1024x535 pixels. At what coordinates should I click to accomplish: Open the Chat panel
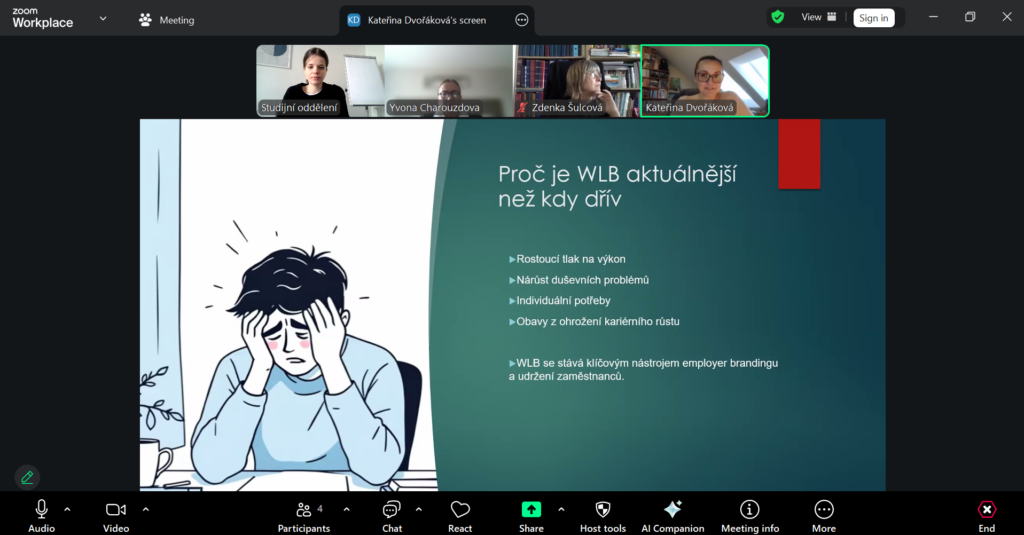392,514
